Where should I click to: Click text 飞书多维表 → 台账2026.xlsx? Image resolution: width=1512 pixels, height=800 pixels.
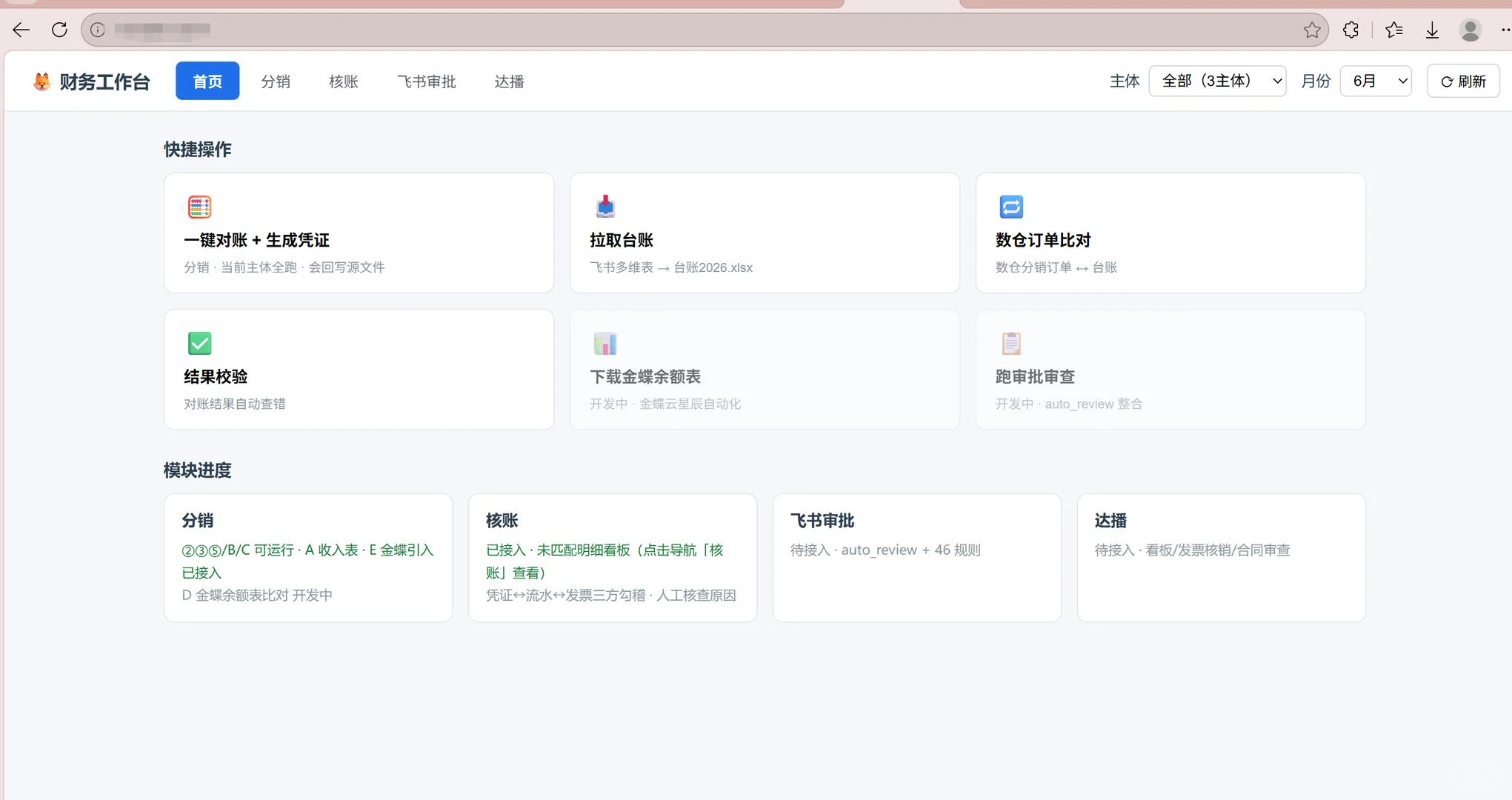pyautogui.click(x=671, y=267)
